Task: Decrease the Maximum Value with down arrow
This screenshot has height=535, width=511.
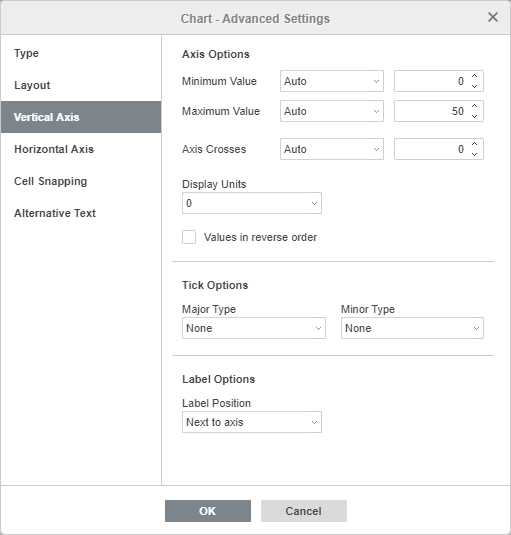Action: 474,116
